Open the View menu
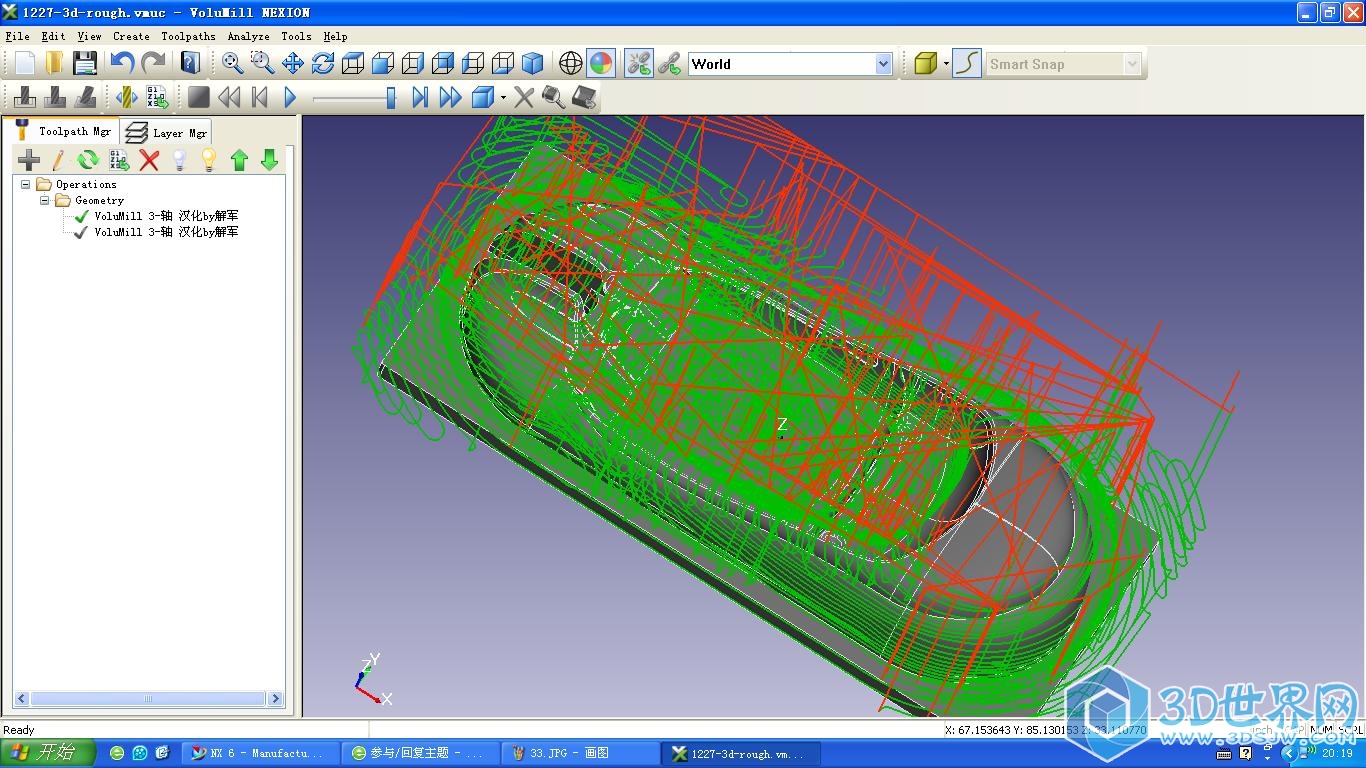This screenshot has width=1366, height=768. 89,36
